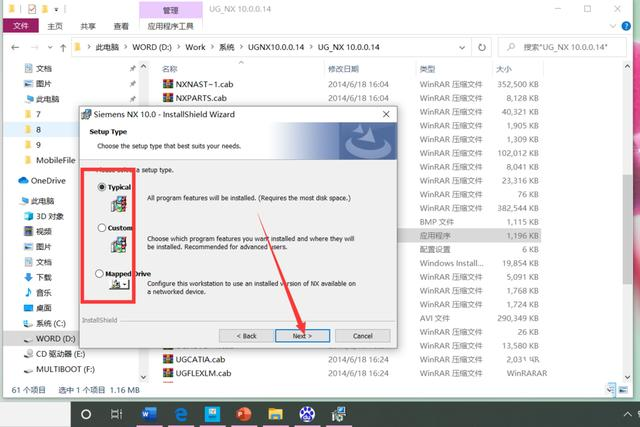Open 音乐 in navigation pane

(x=38, y=293)
